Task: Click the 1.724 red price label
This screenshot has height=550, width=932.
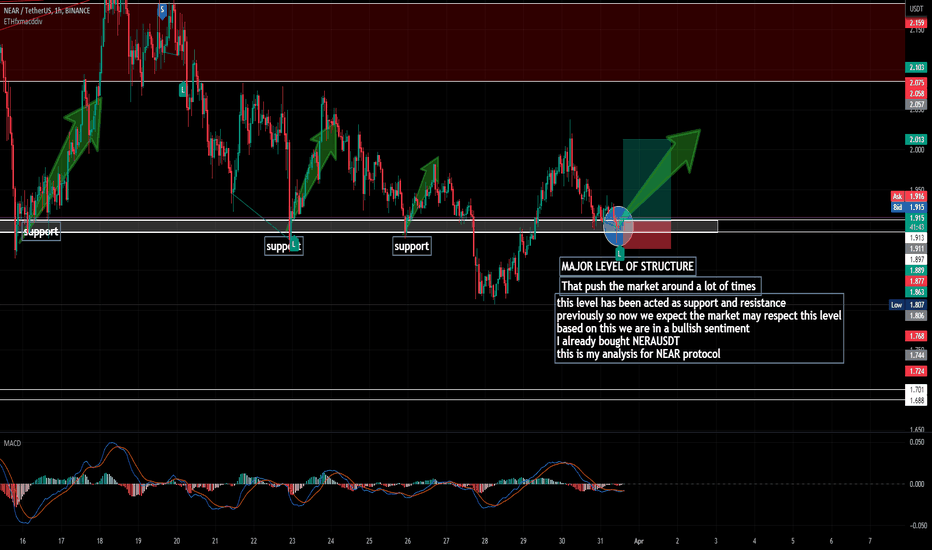Action: click(x=917, y=371)
